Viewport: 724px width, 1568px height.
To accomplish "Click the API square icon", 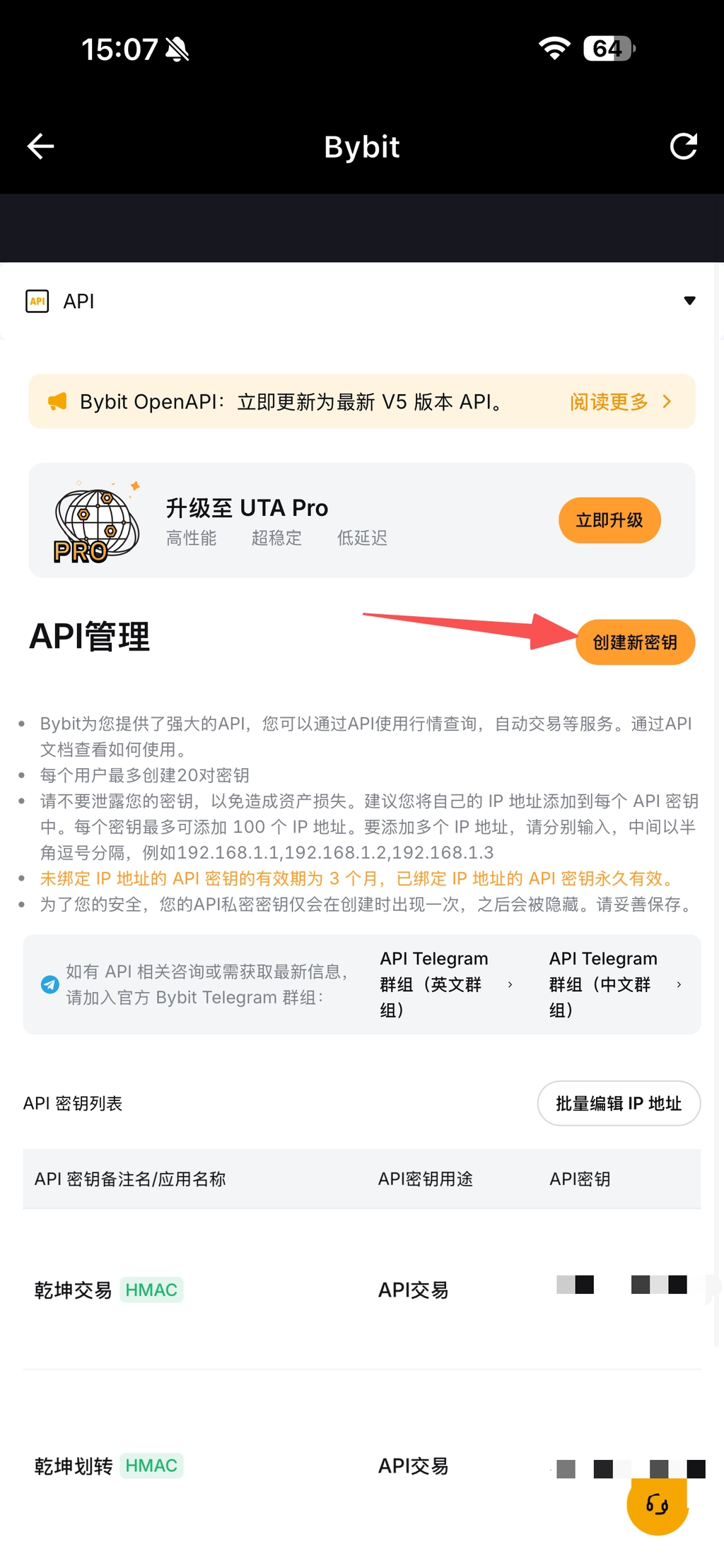I will [x=37, y=301].
